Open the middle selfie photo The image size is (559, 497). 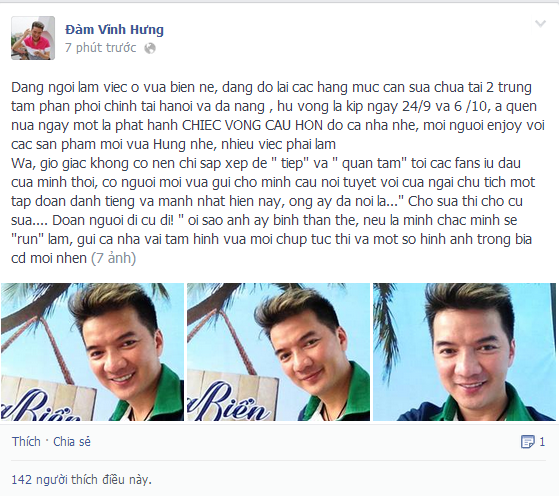coord(278,352)
